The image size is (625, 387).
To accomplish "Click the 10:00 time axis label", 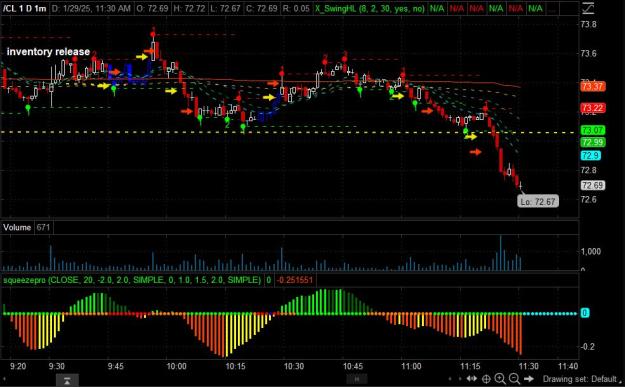I will (x=176, y=366).
